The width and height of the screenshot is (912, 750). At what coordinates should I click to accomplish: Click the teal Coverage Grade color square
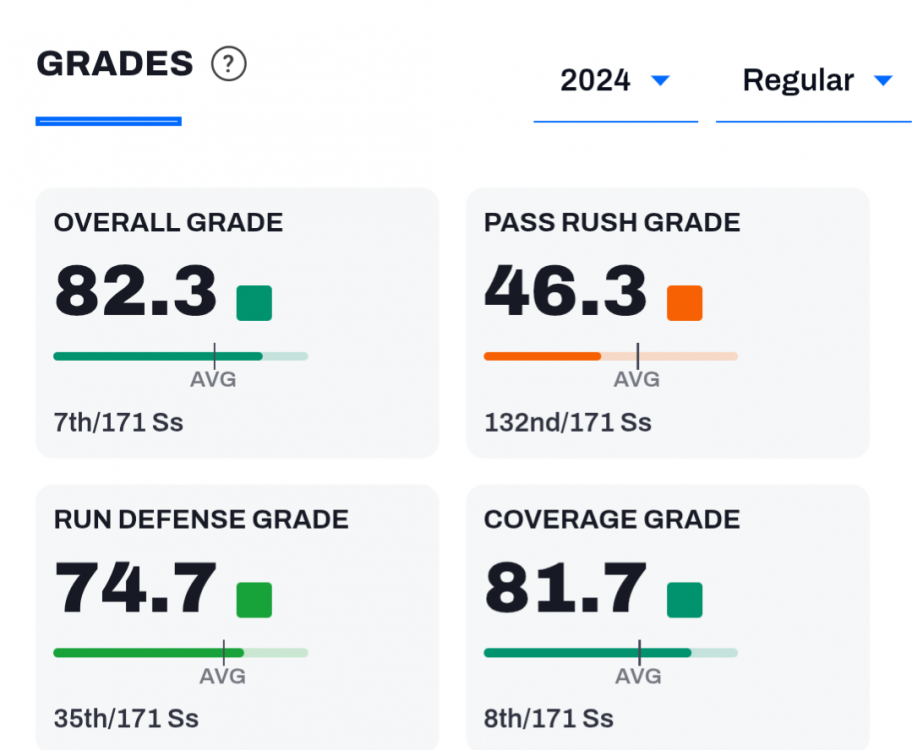click(x=684, y=600)
